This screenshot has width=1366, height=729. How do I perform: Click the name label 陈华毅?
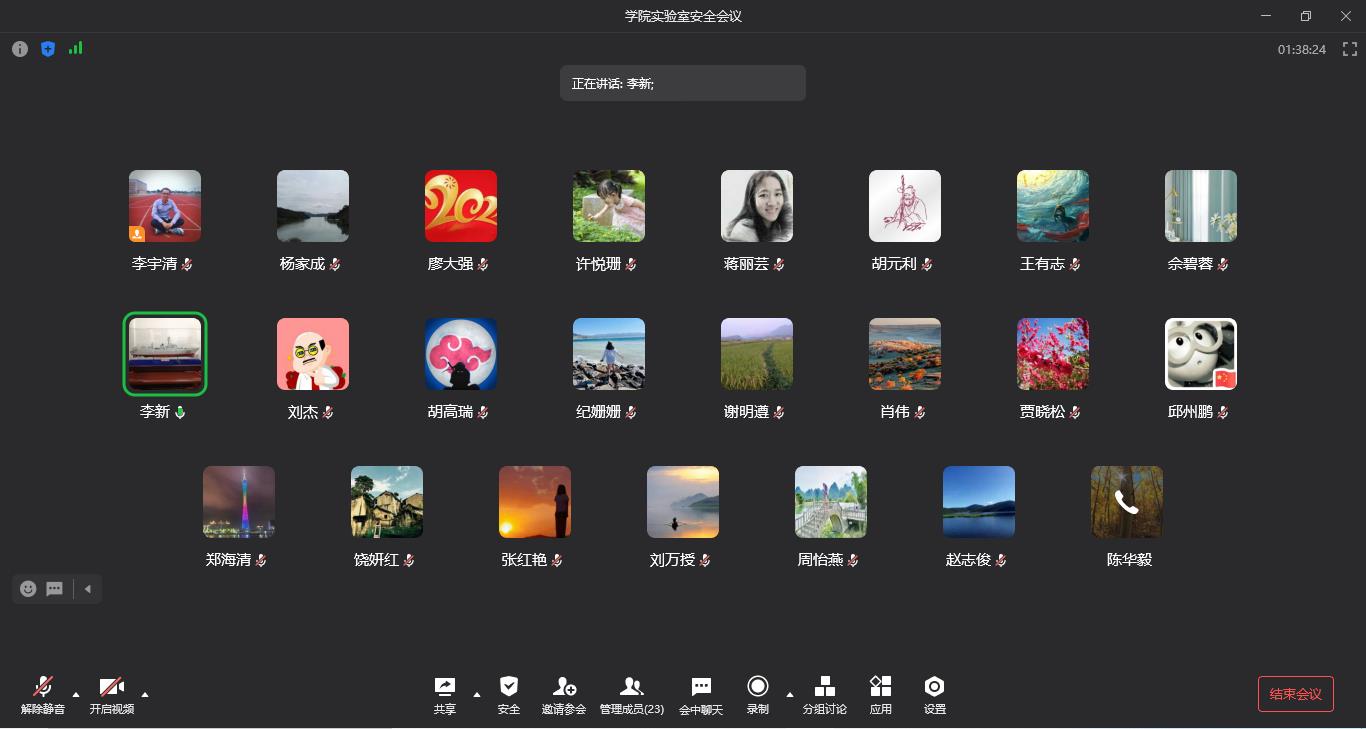pos(1130,560)
